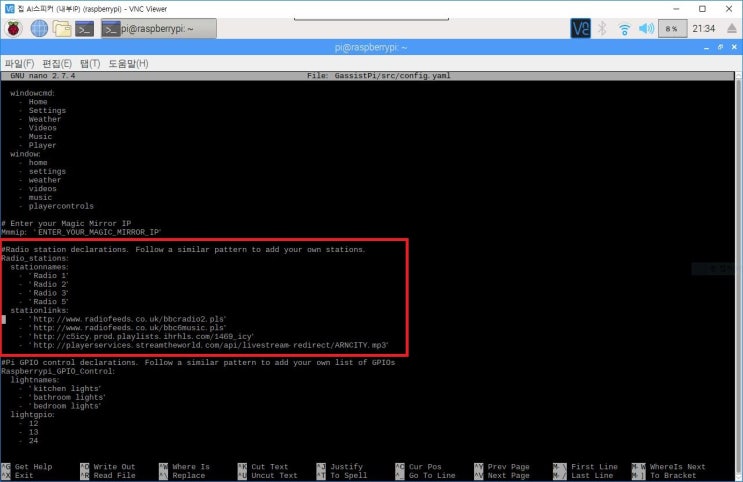Click the 'stationnames:' line
This screenshot has width=743, height=482.
(39, 267)
